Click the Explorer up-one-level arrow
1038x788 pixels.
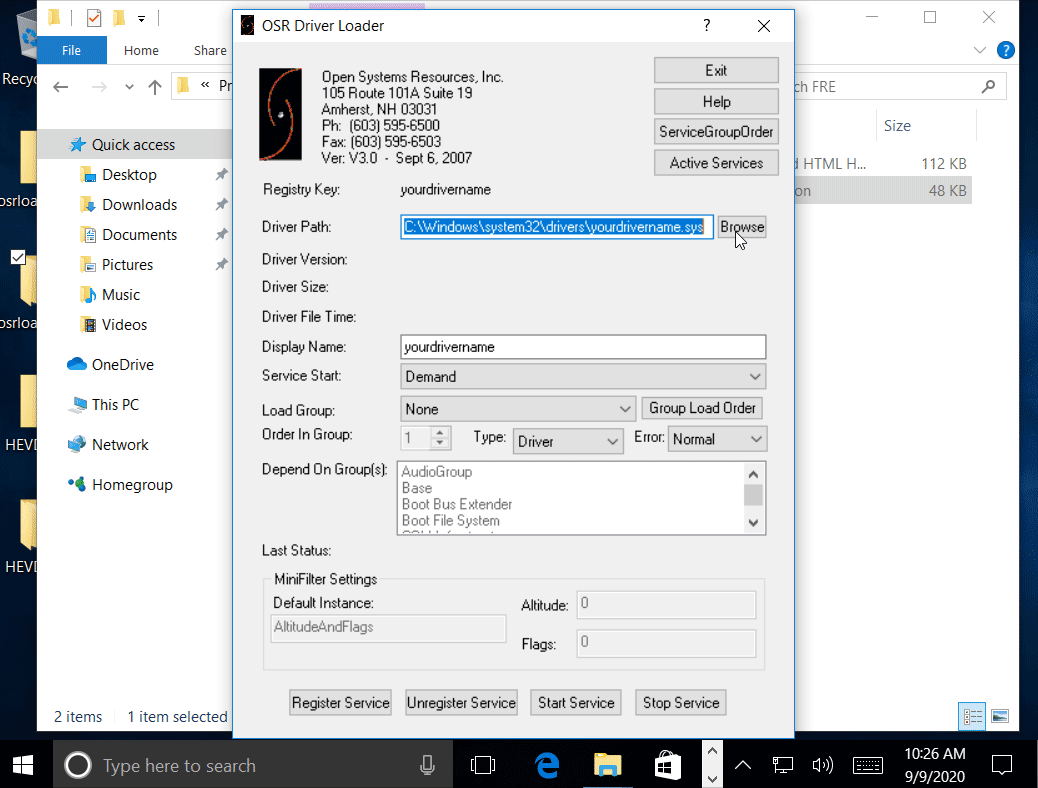pos(155,87)
